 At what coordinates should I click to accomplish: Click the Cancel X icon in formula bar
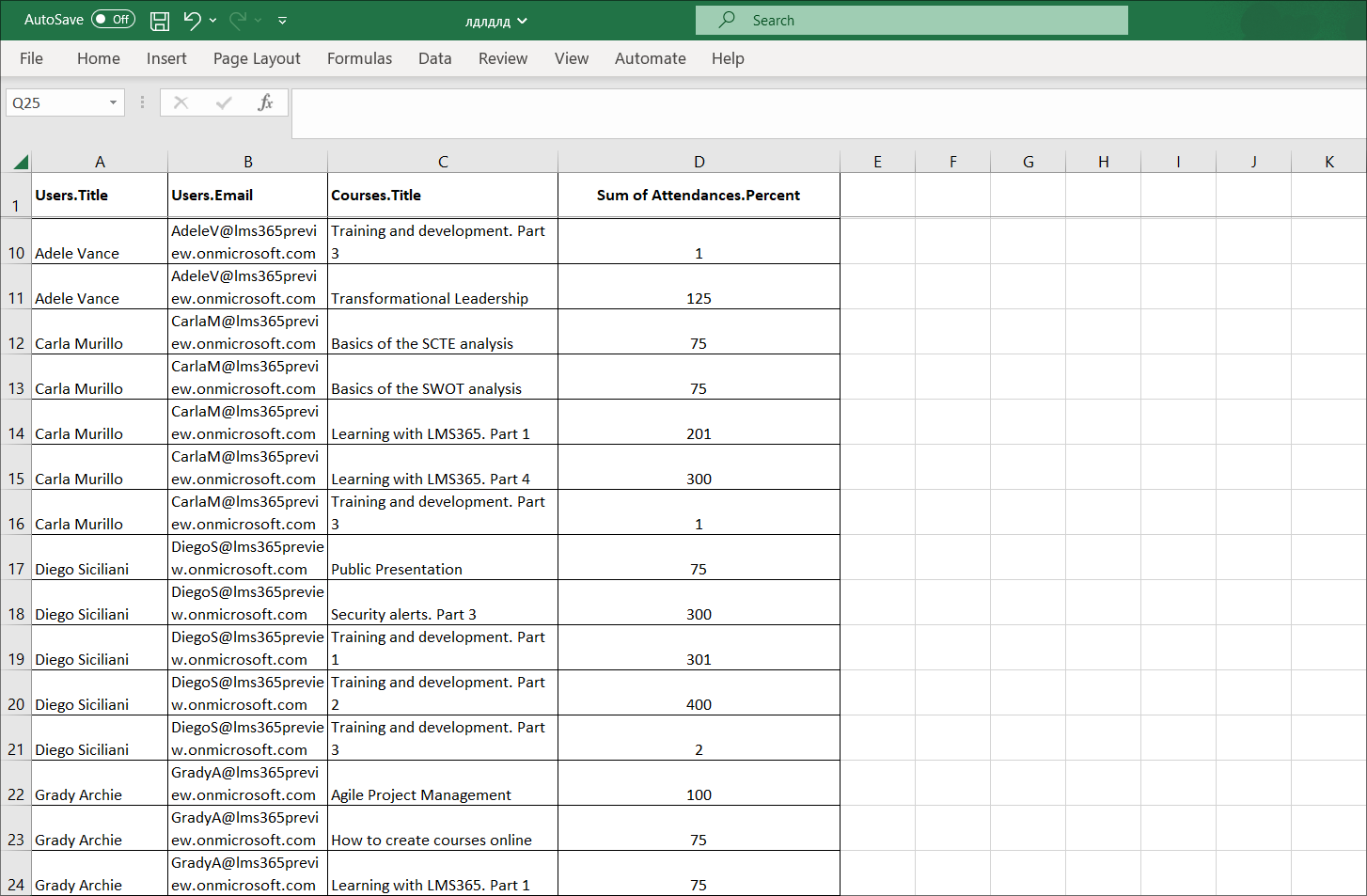pos(181,102)
